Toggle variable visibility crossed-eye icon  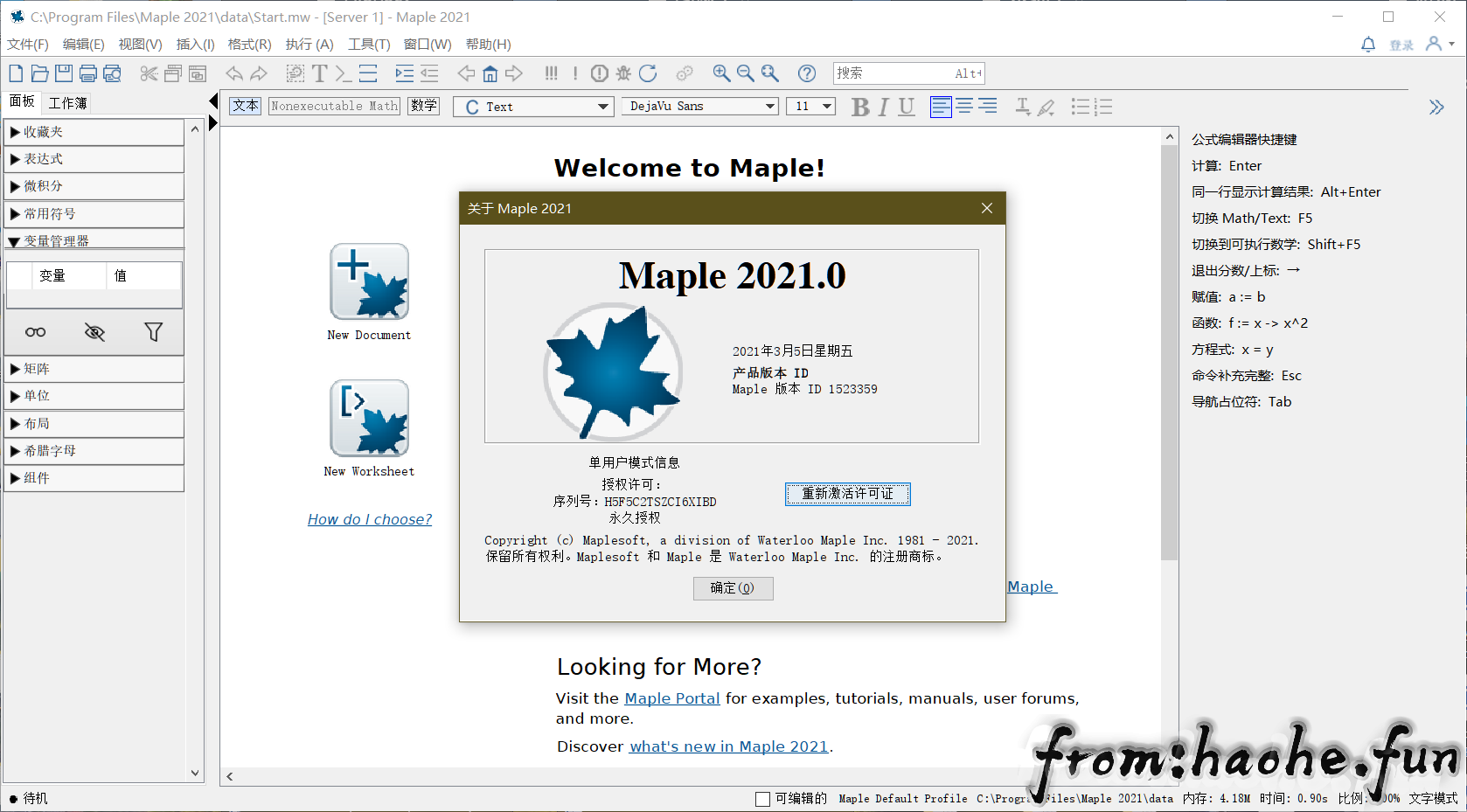coord(94,332)
